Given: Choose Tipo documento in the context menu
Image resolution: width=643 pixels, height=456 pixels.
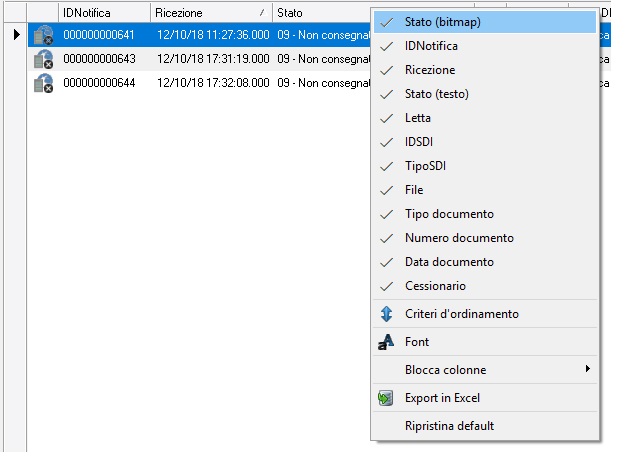Looking at the screenshot, I should pyautogui.click(x=449, y=214).
